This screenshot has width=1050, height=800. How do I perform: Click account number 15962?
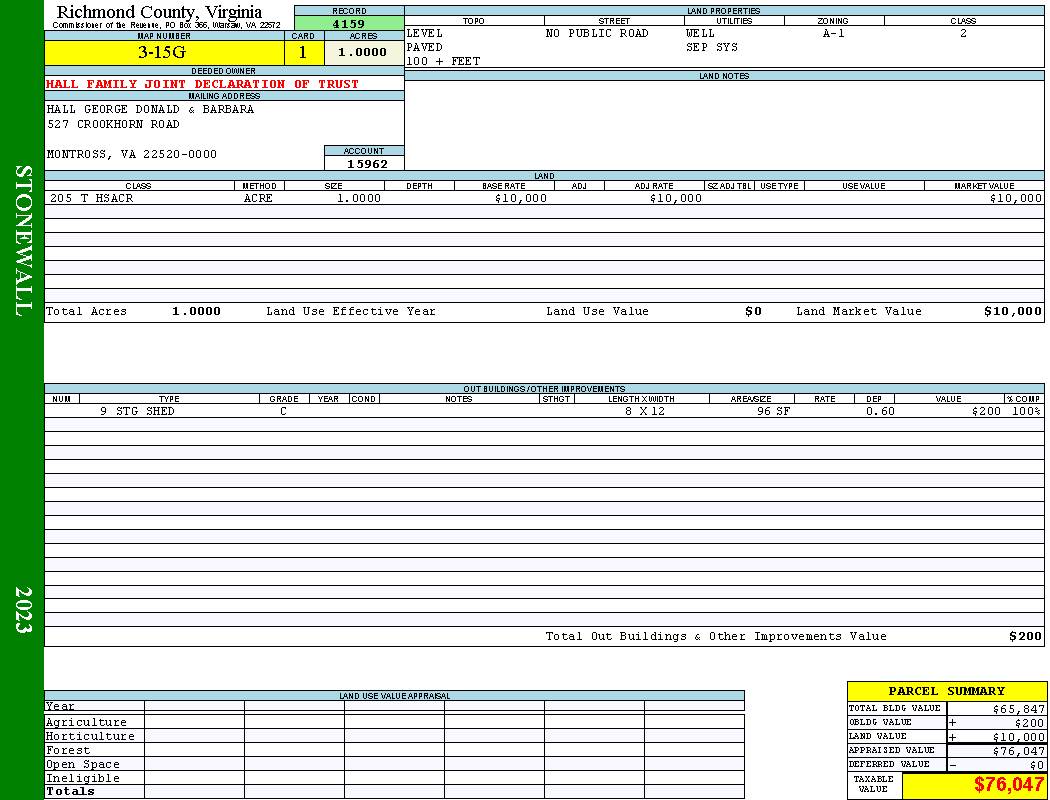click(x=367, y=164)
